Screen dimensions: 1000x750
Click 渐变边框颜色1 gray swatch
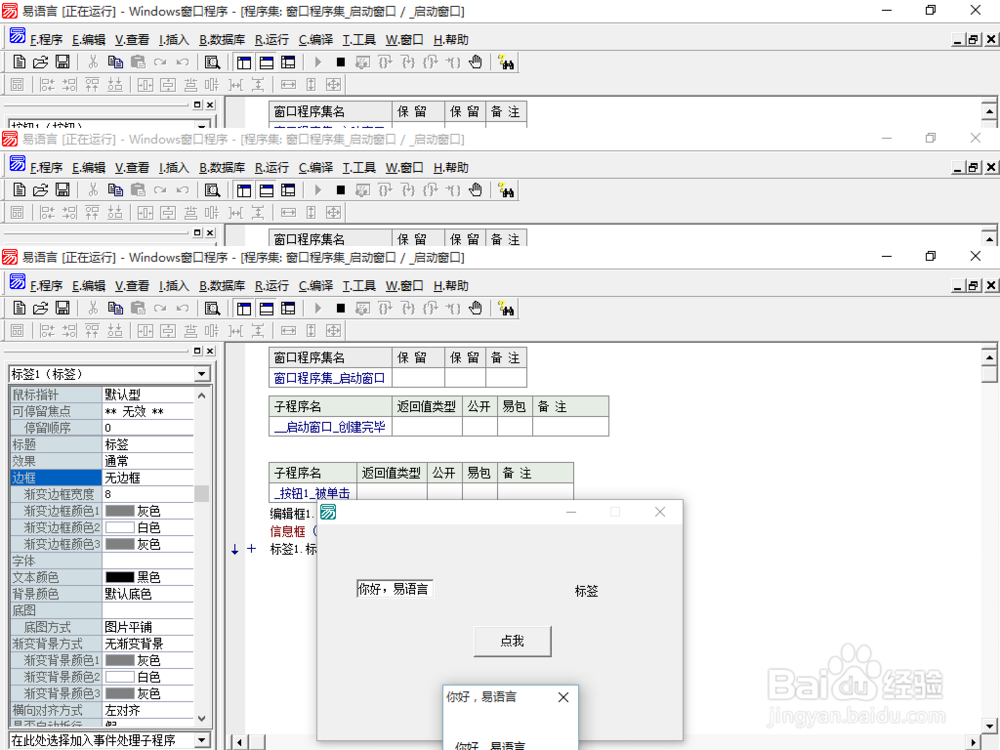(x=120, y=511)
